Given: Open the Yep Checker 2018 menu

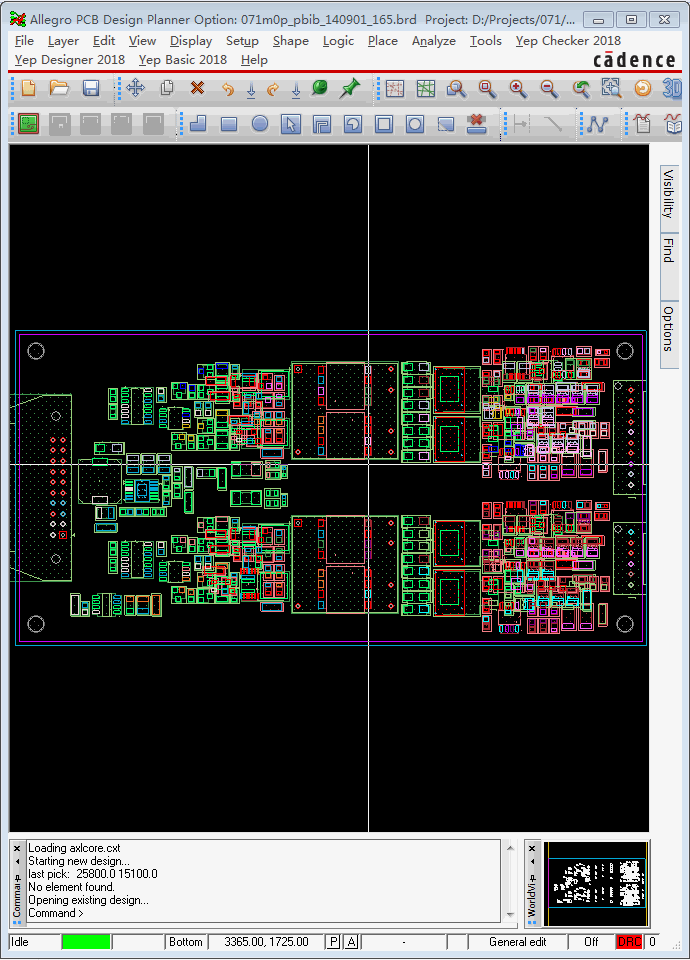Looking at the screenshot, I should click(568, 41).
